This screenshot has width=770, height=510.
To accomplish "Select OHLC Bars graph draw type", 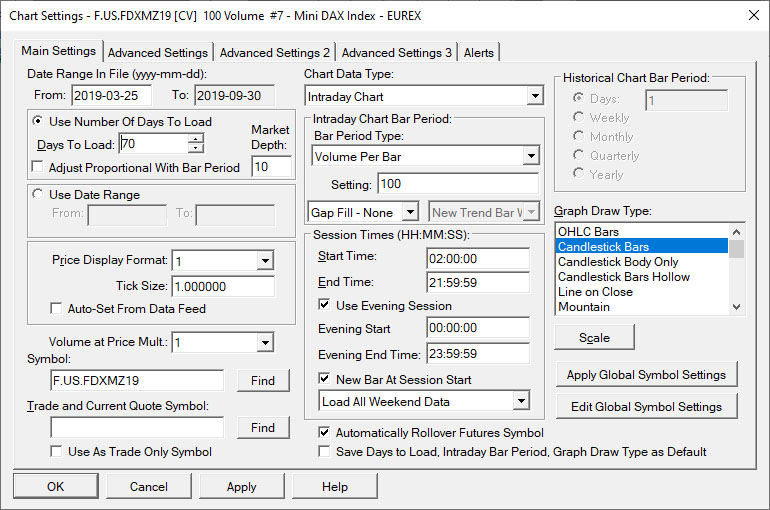I will tap(642, 231).
